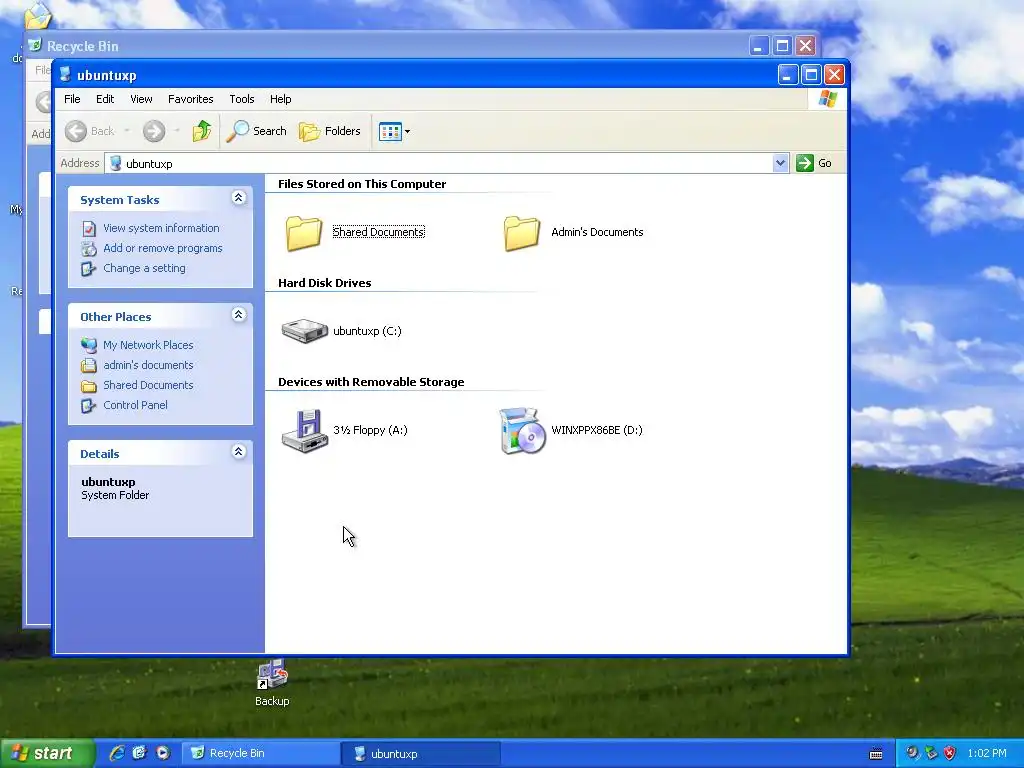
Task: Open the View menu
Action: click(141, 99)
